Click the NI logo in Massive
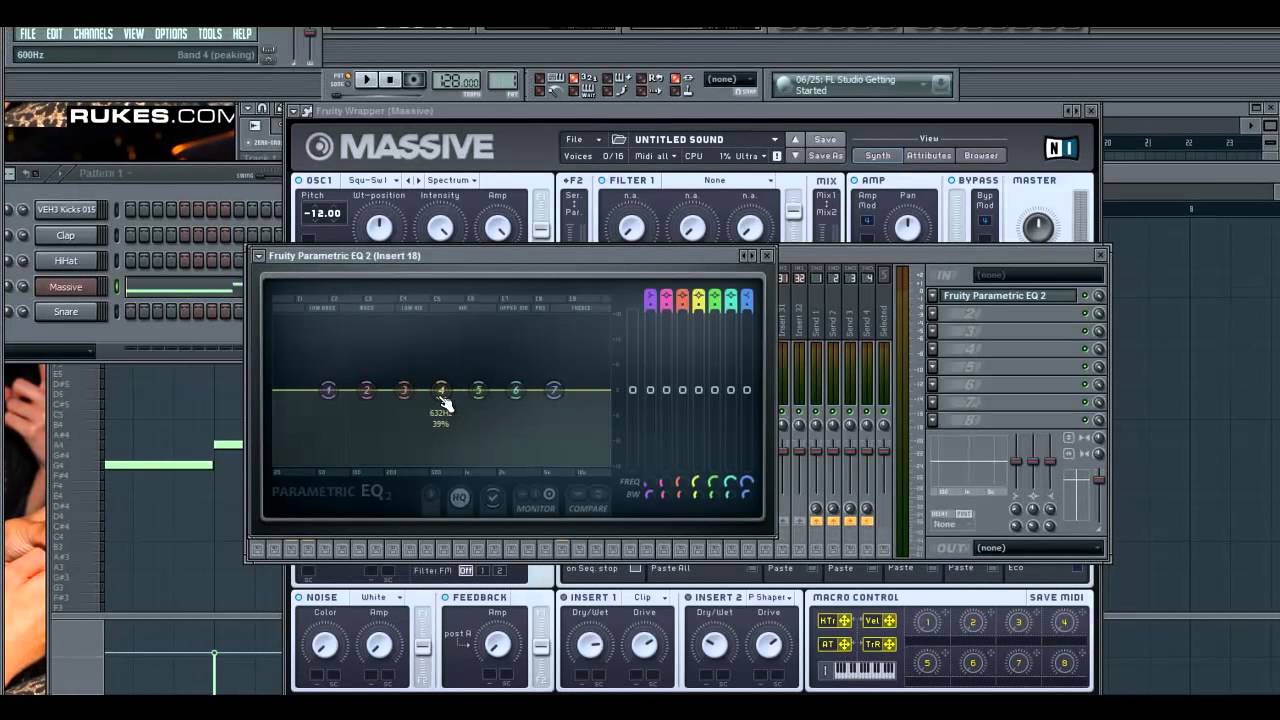 pyautogui.click(x=1061, y=148)
